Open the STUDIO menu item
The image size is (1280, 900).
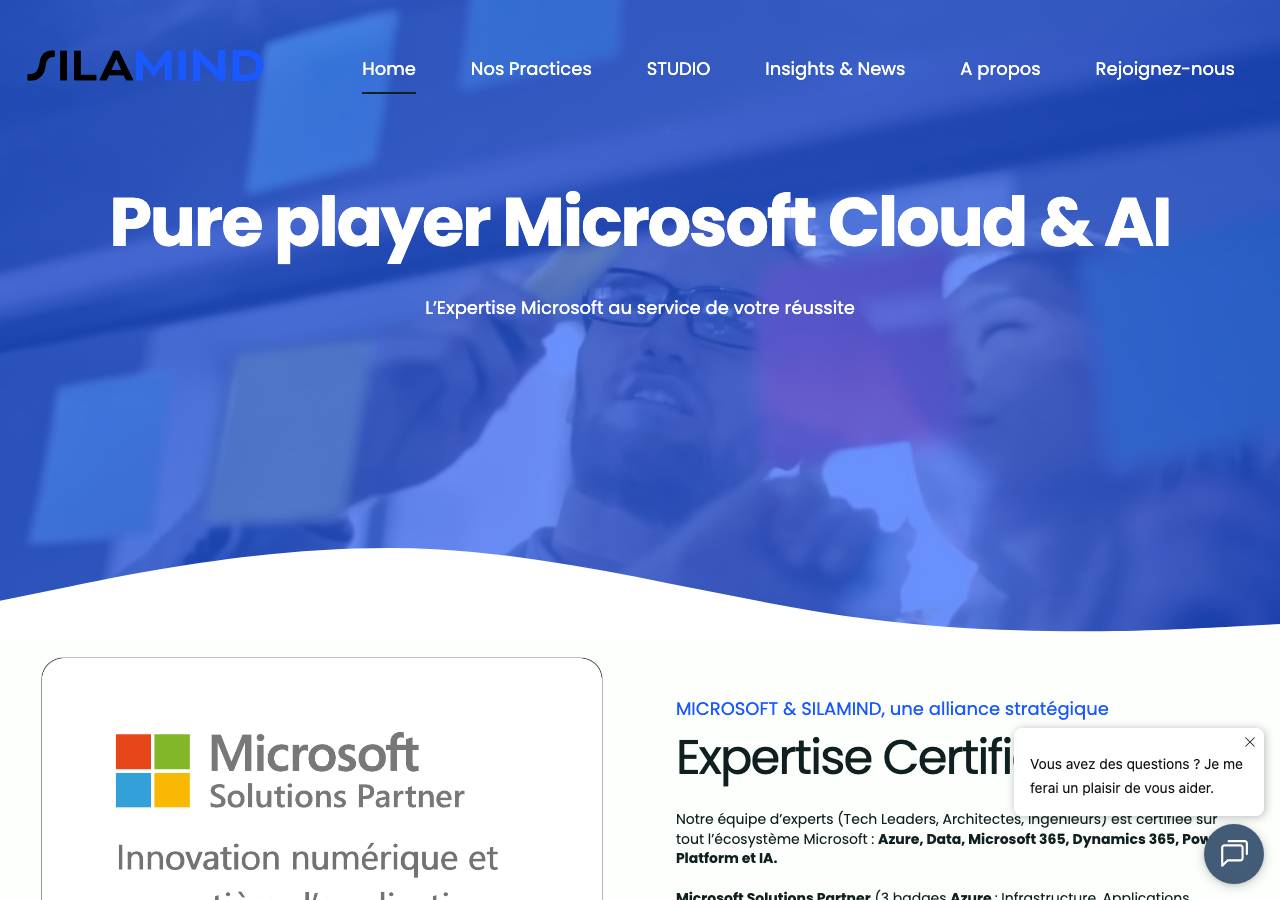(678, 69)
